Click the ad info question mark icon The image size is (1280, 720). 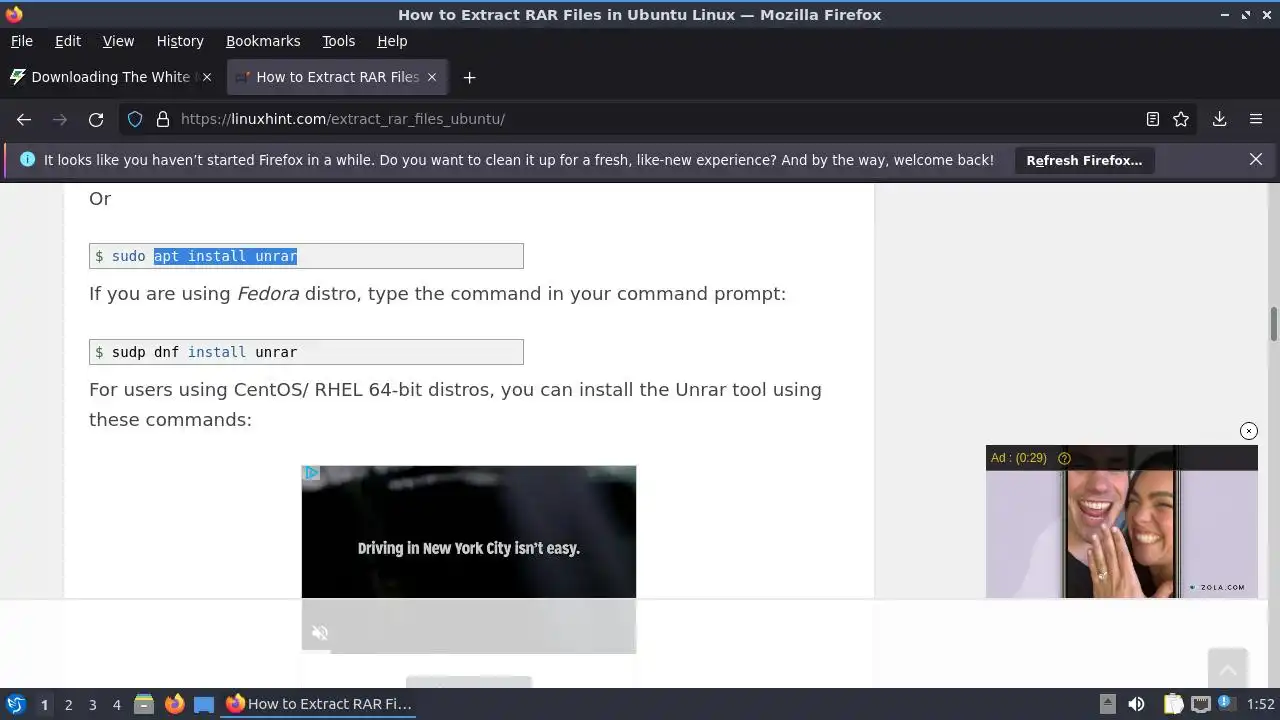(1064, 458)
